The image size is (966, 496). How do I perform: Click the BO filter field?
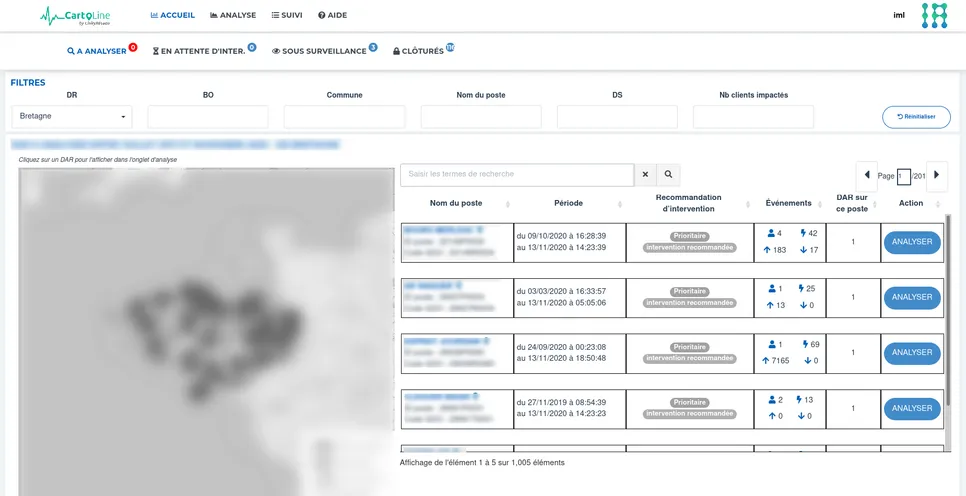pyautogui.click(x=208, y=116)
